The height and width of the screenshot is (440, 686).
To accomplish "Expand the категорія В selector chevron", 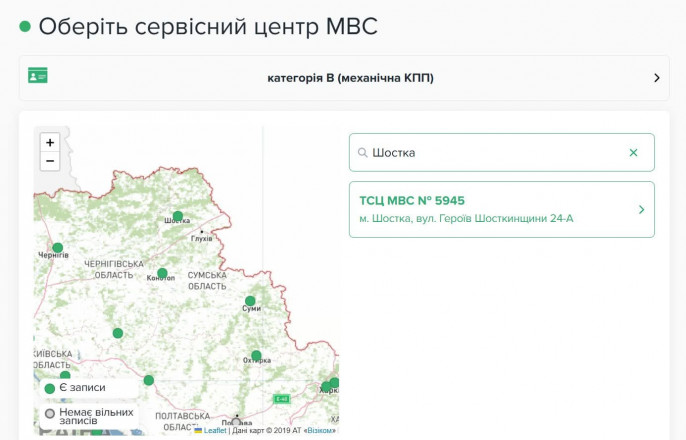I will pyautogui.click(x=657, y=78).
